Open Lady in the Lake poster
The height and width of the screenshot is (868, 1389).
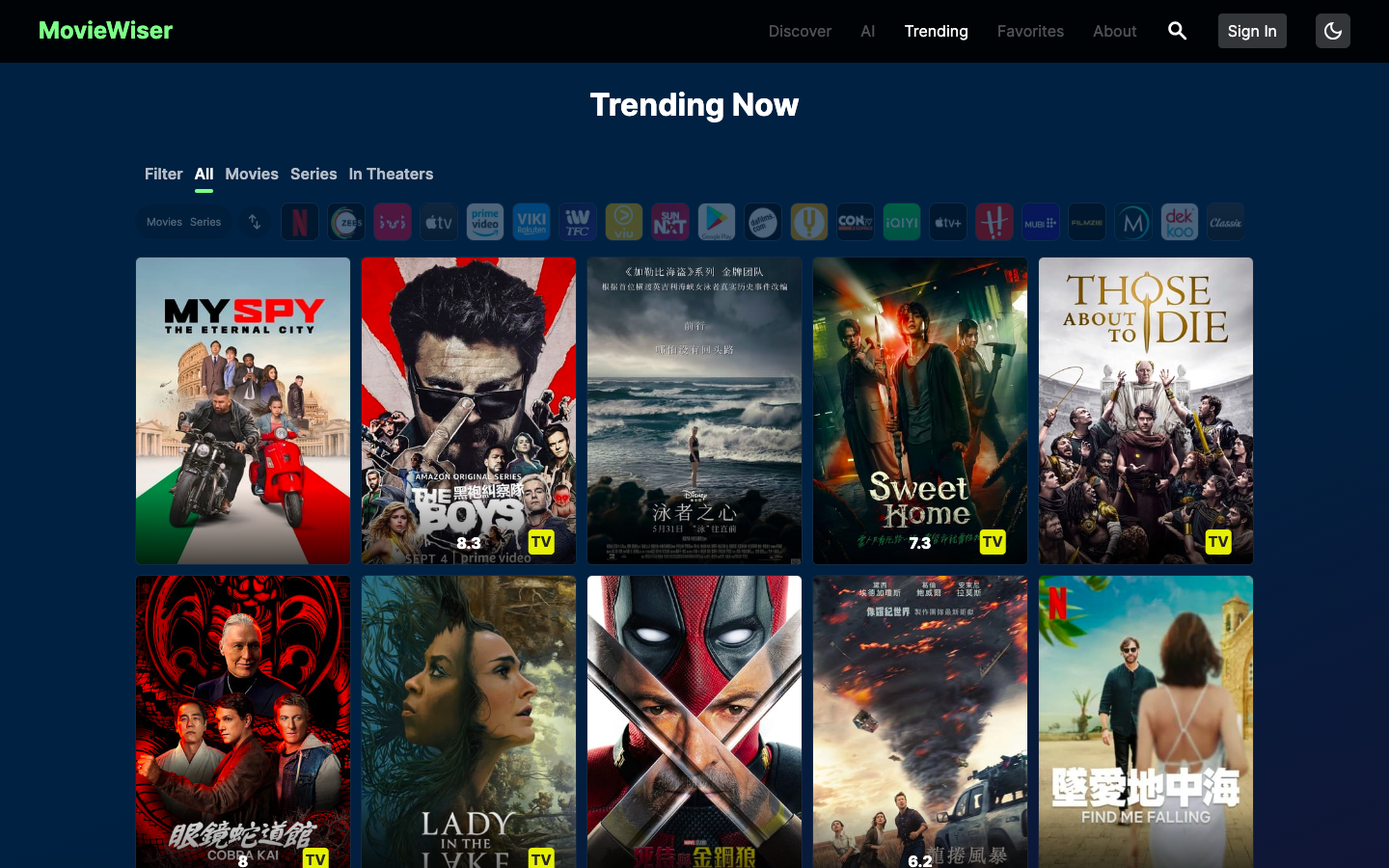(469, 721)
